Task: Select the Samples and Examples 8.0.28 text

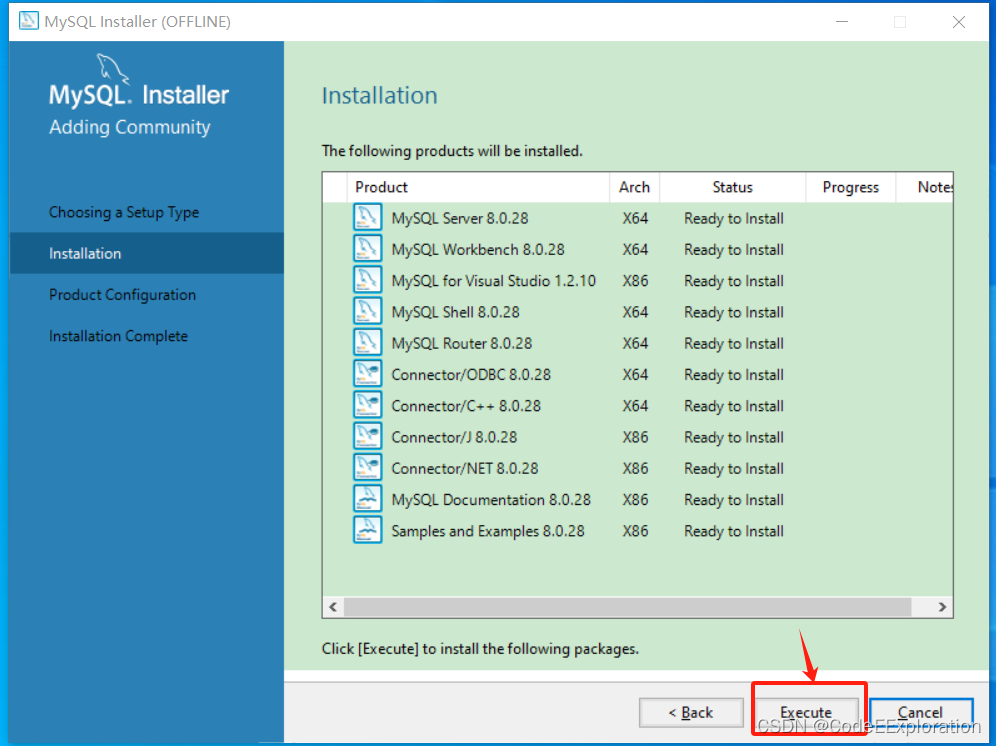Action: (488, 531)
